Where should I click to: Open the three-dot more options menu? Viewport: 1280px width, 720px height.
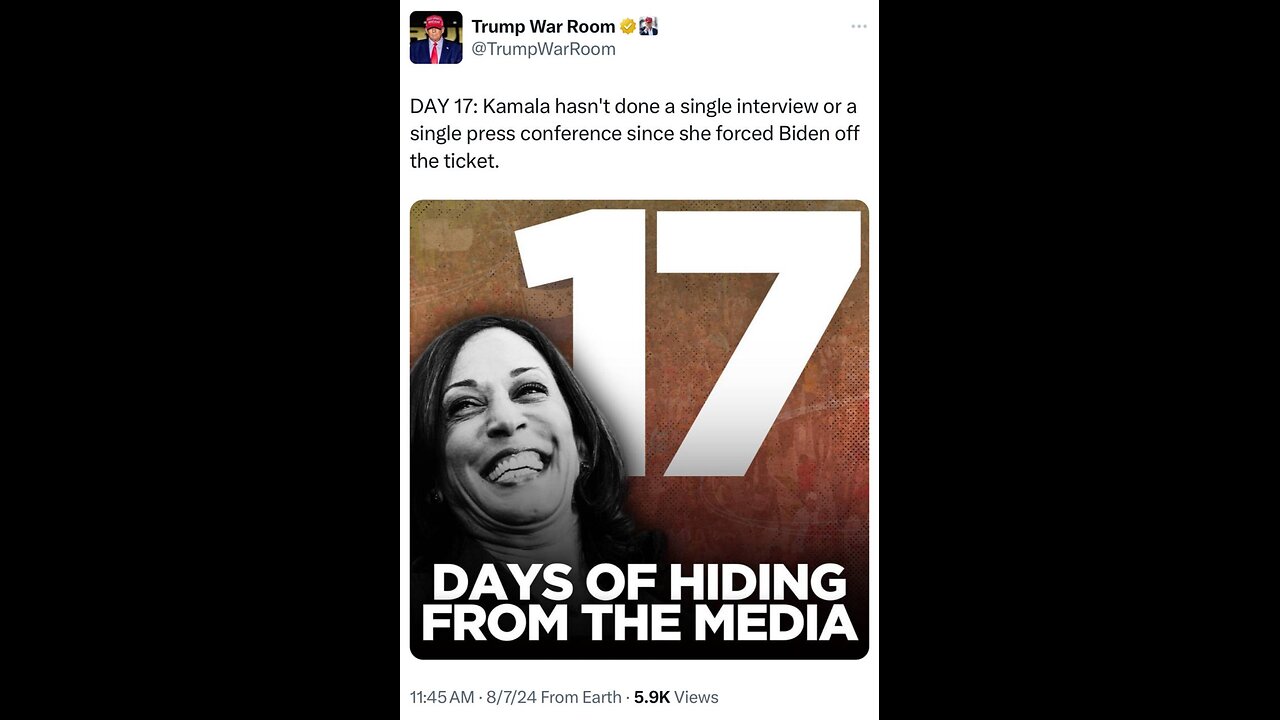tap(859, 27)
